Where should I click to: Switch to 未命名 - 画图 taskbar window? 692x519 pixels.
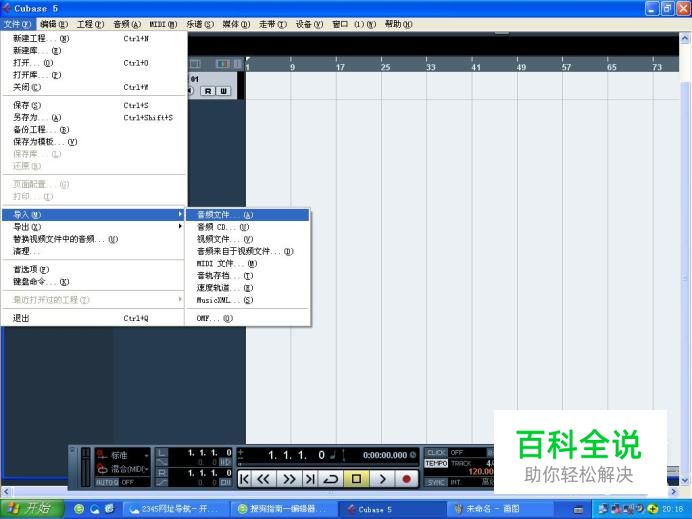500,509
